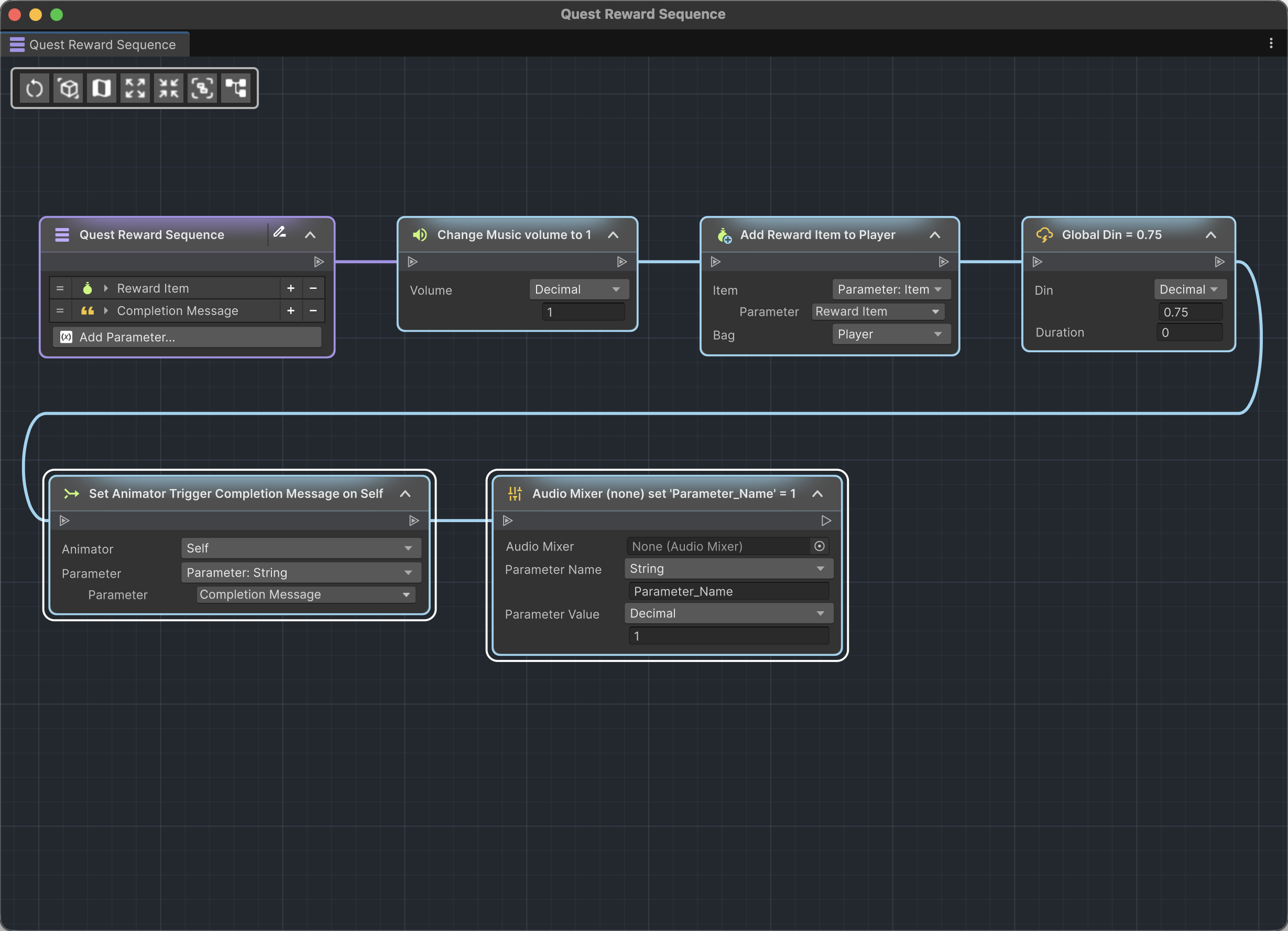Click the cloud icon on Global Din node
1288x931 pixels.
tap(1044, 235)
